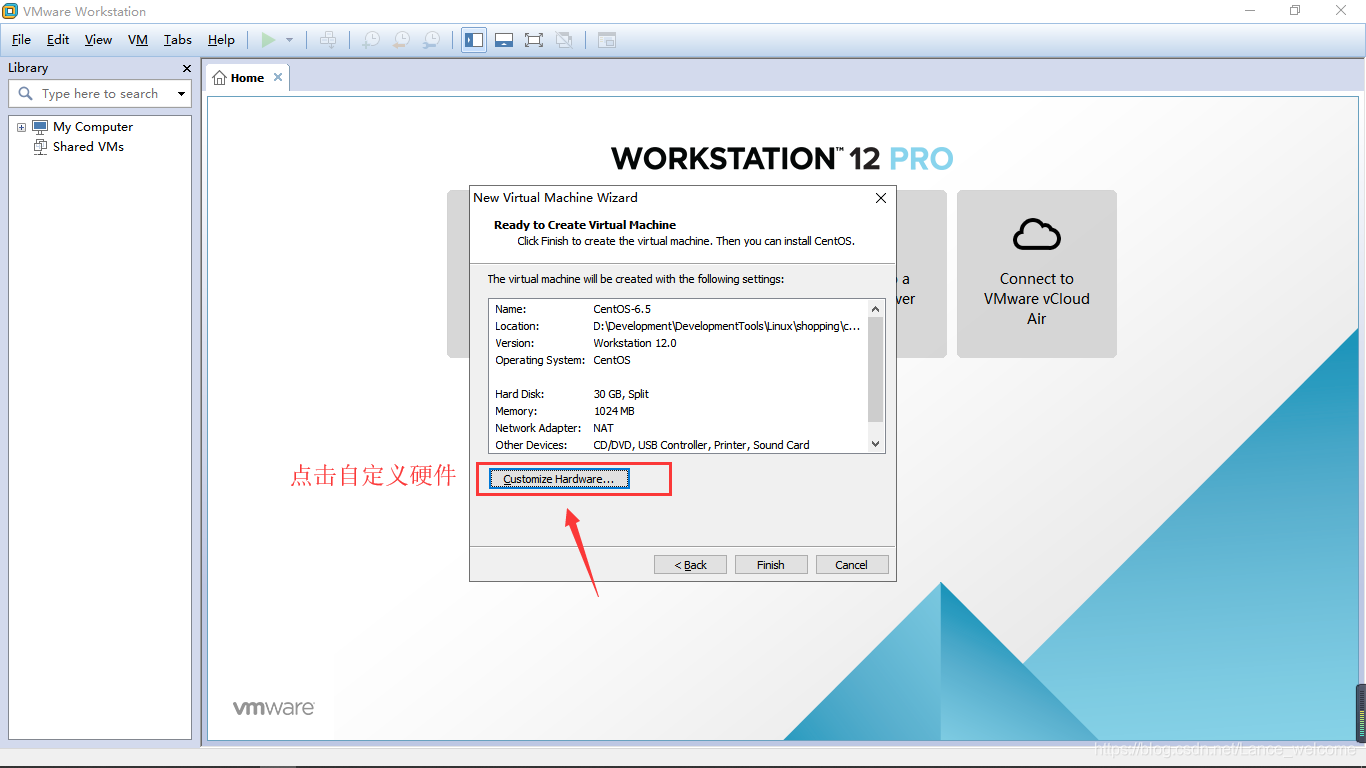This screenshot has width=1366, height=768.
Task: Select the Version Workstation 12.0 row
Action: coord(678,343)
